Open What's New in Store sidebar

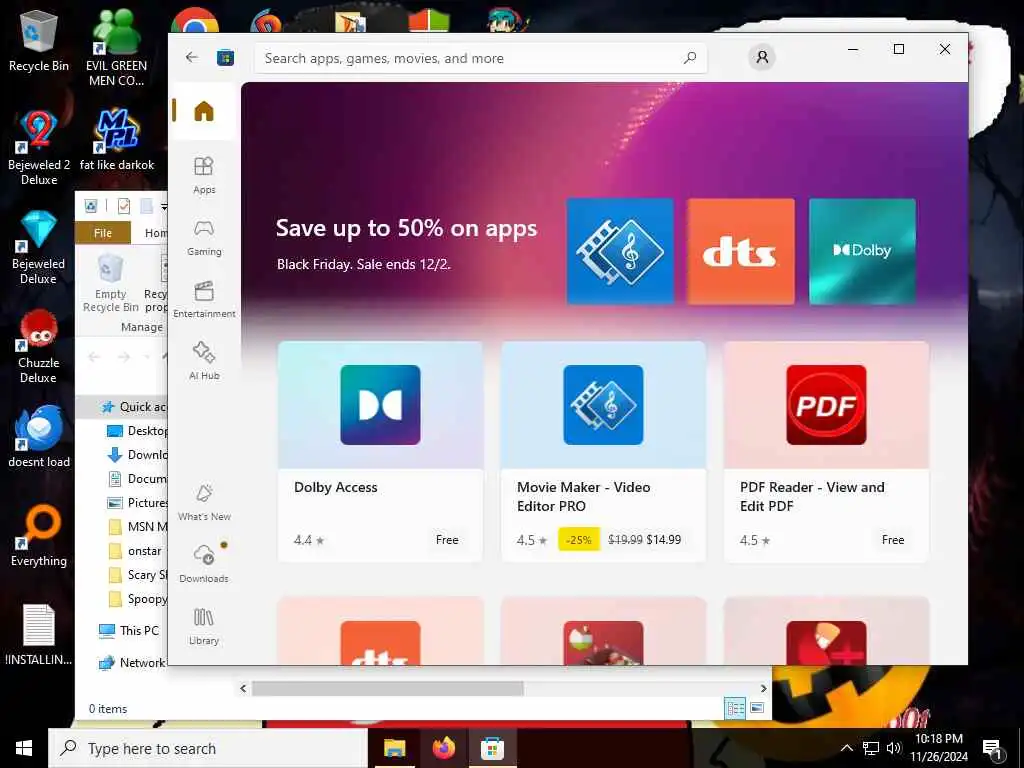click(204, 502)
